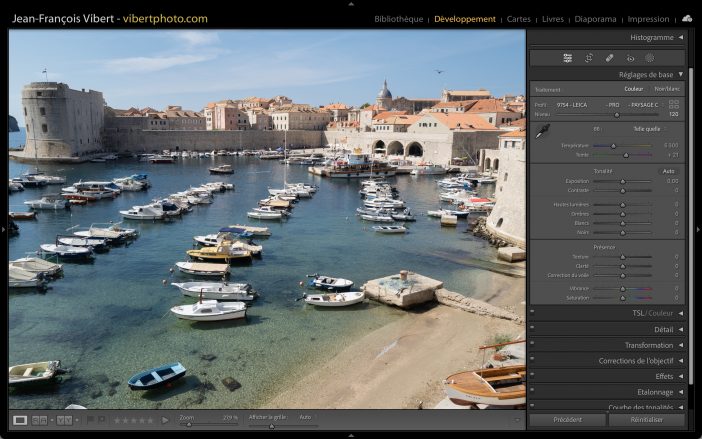Collapse the Réglages de base panel
The image size is (702, 439).
pyautogui.click(x=681, y=74)
